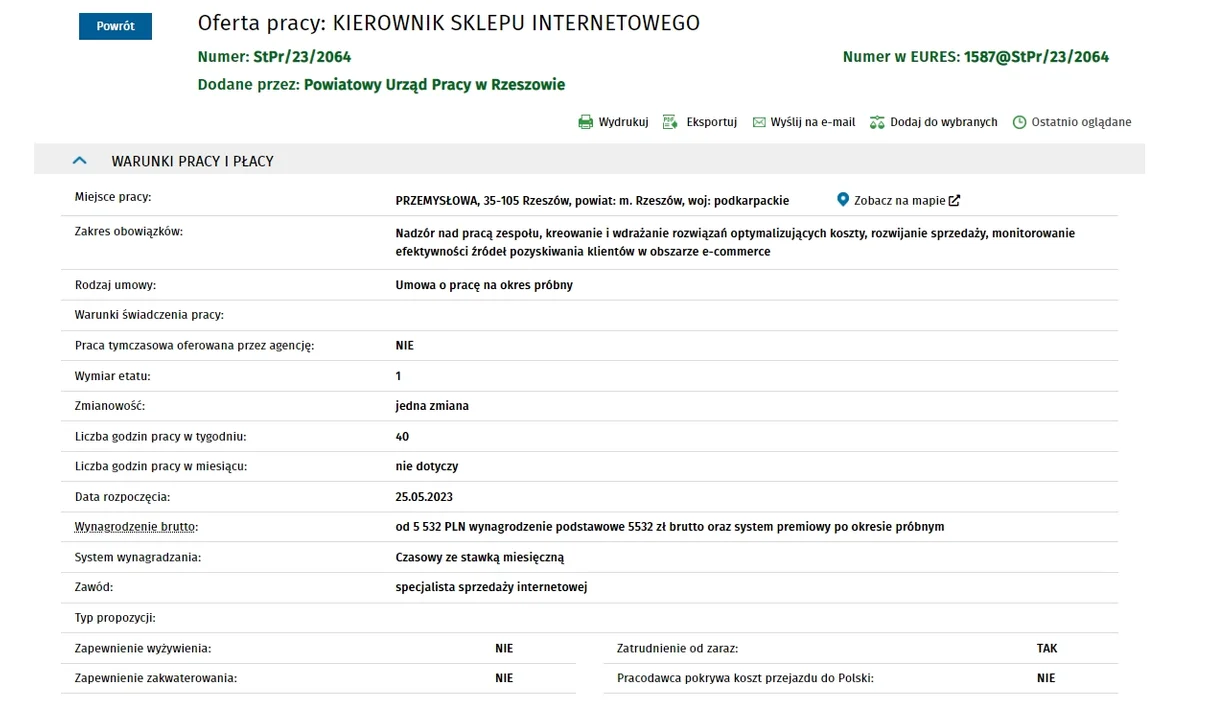This screenshot has height=720, width=1212.
Task: Click the start date 25.05.2023
Action: (424, 497)
